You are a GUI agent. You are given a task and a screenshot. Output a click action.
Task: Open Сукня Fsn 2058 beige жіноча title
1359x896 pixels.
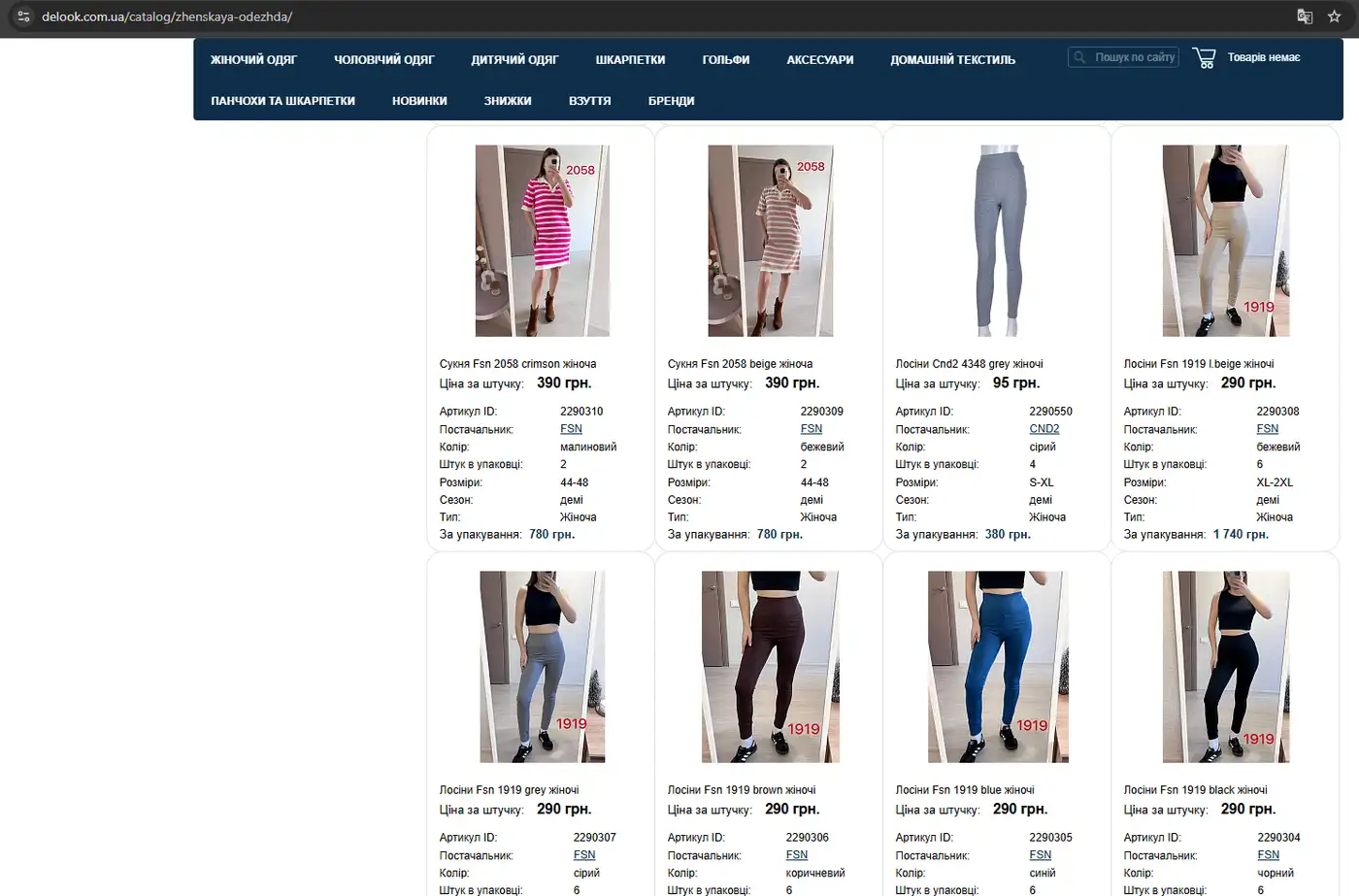click(740, 364)
